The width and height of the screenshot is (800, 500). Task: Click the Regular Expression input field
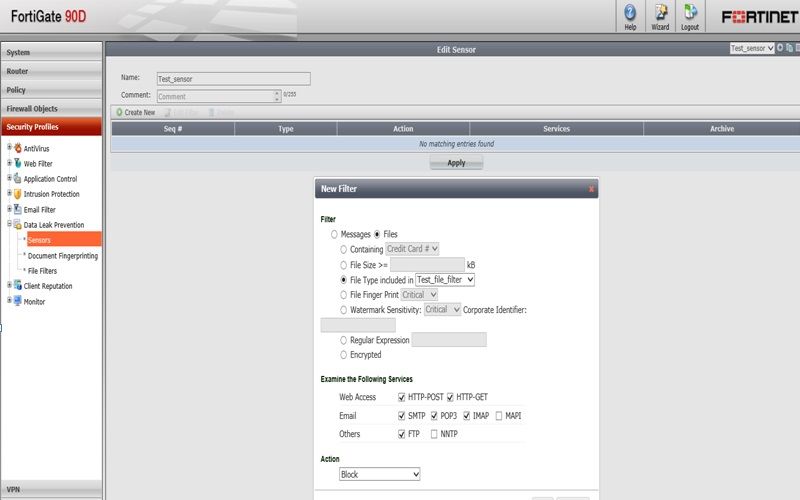[x=449, y=339]
